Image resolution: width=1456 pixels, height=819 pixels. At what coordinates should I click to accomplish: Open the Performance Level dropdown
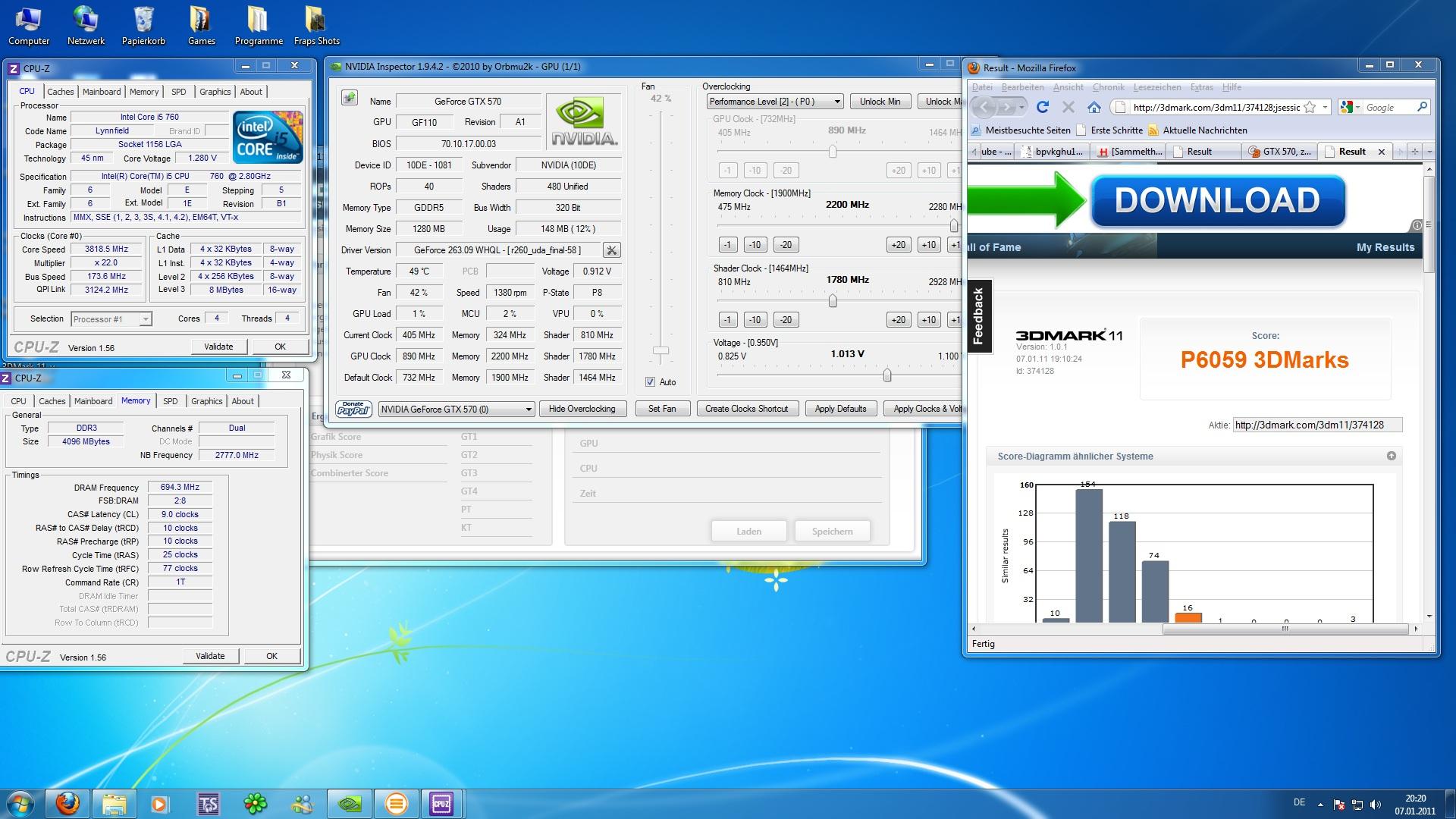[774, 102]
